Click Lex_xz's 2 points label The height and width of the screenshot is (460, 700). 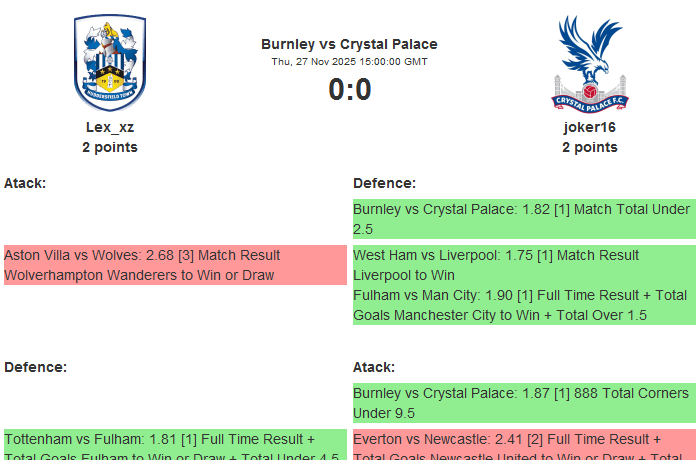click(x=110, y=147)
